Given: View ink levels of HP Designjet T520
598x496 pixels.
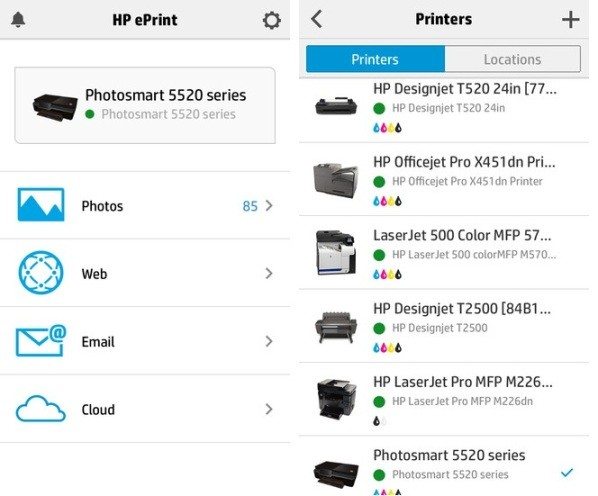Looking at the screenshot, I should [x=387, y=128].
